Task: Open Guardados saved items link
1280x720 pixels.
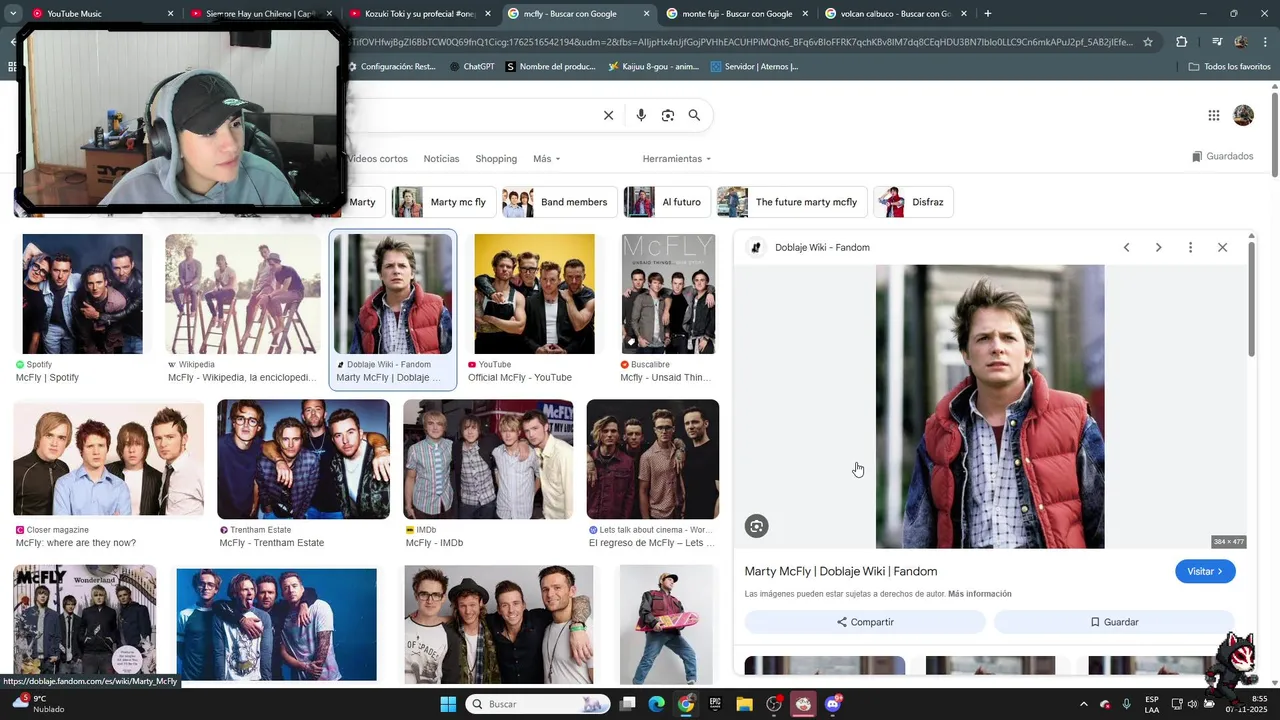Action: (1222, 156)
